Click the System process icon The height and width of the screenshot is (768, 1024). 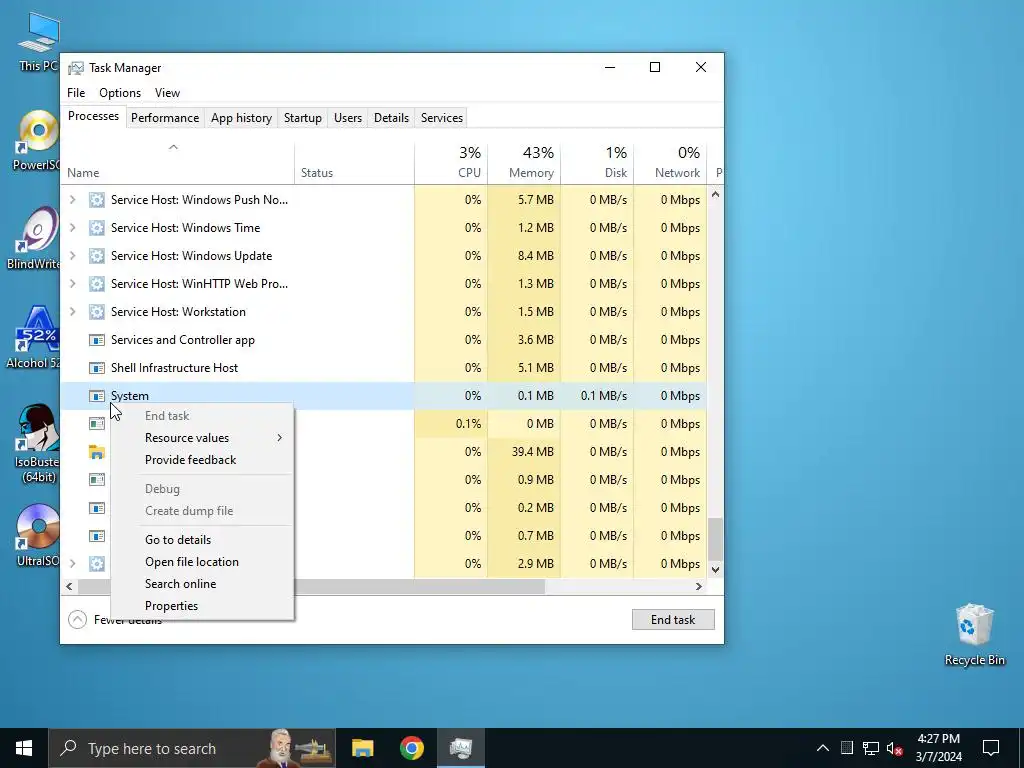[97, 396]
